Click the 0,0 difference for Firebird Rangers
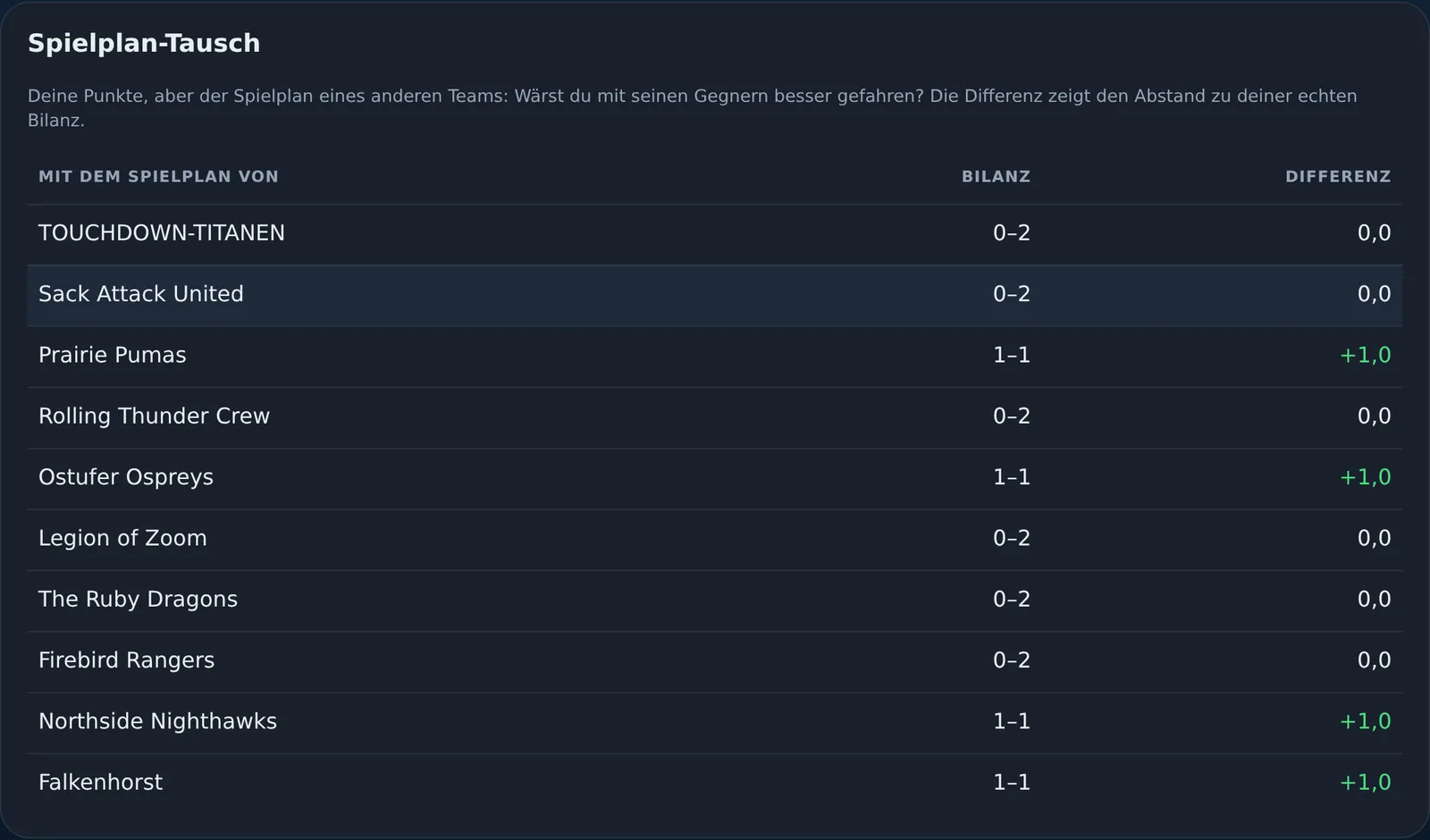Image resolution: width=1430 pixels, height=840 pixels. [1375, 660]
